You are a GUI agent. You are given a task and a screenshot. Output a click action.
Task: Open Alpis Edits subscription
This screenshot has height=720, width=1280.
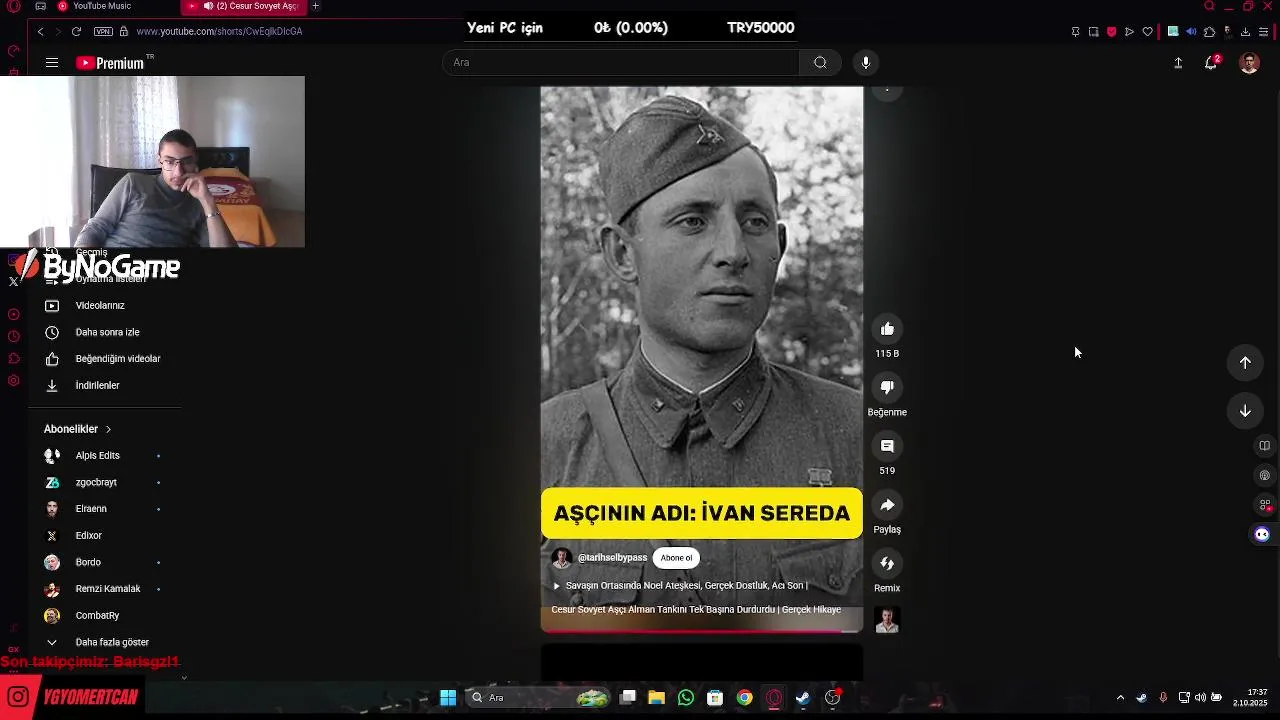[x=105, y=456]
